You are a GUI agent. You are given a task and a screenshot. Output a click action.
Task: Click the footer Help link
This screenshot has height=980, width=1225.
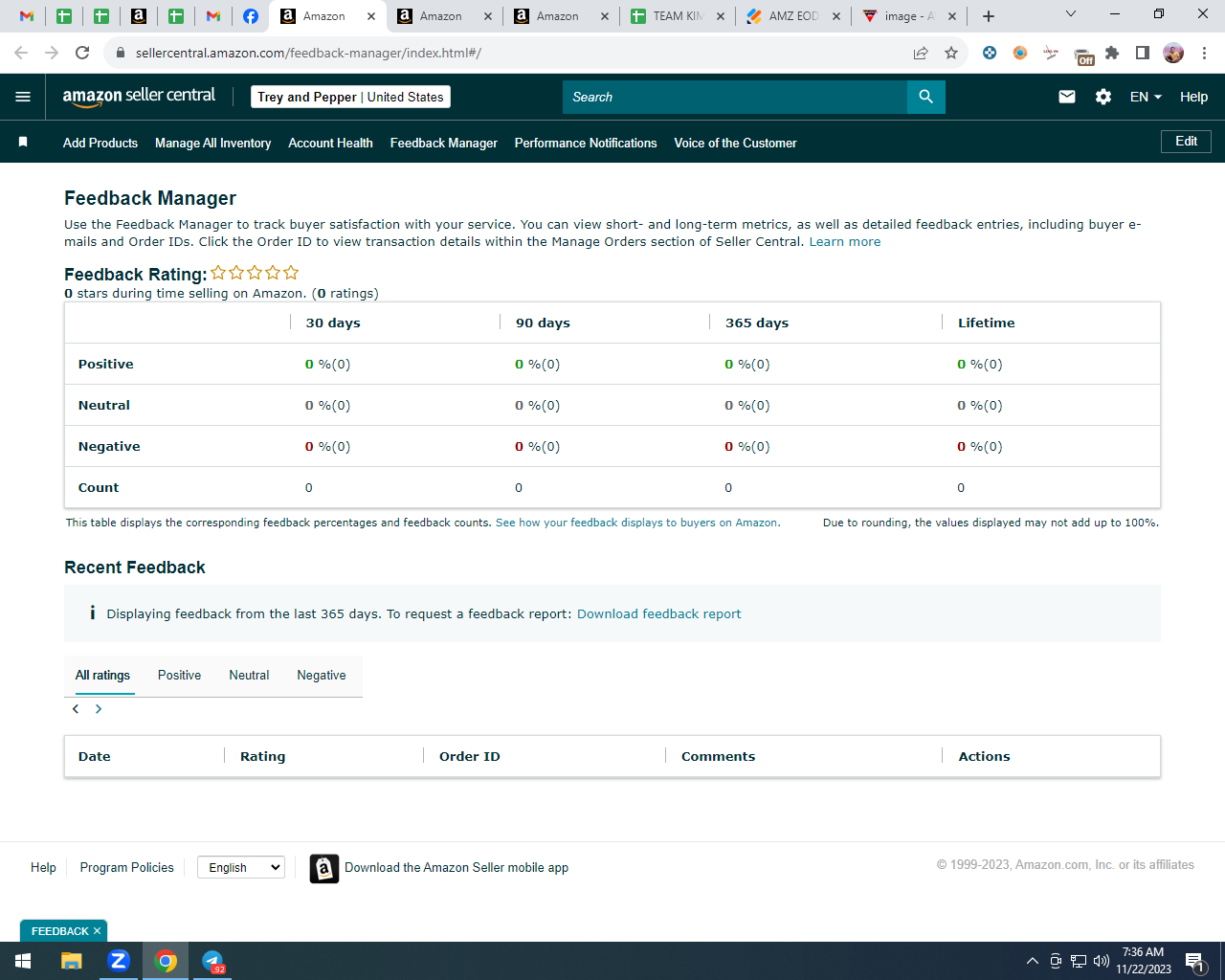tap(43, 867)
